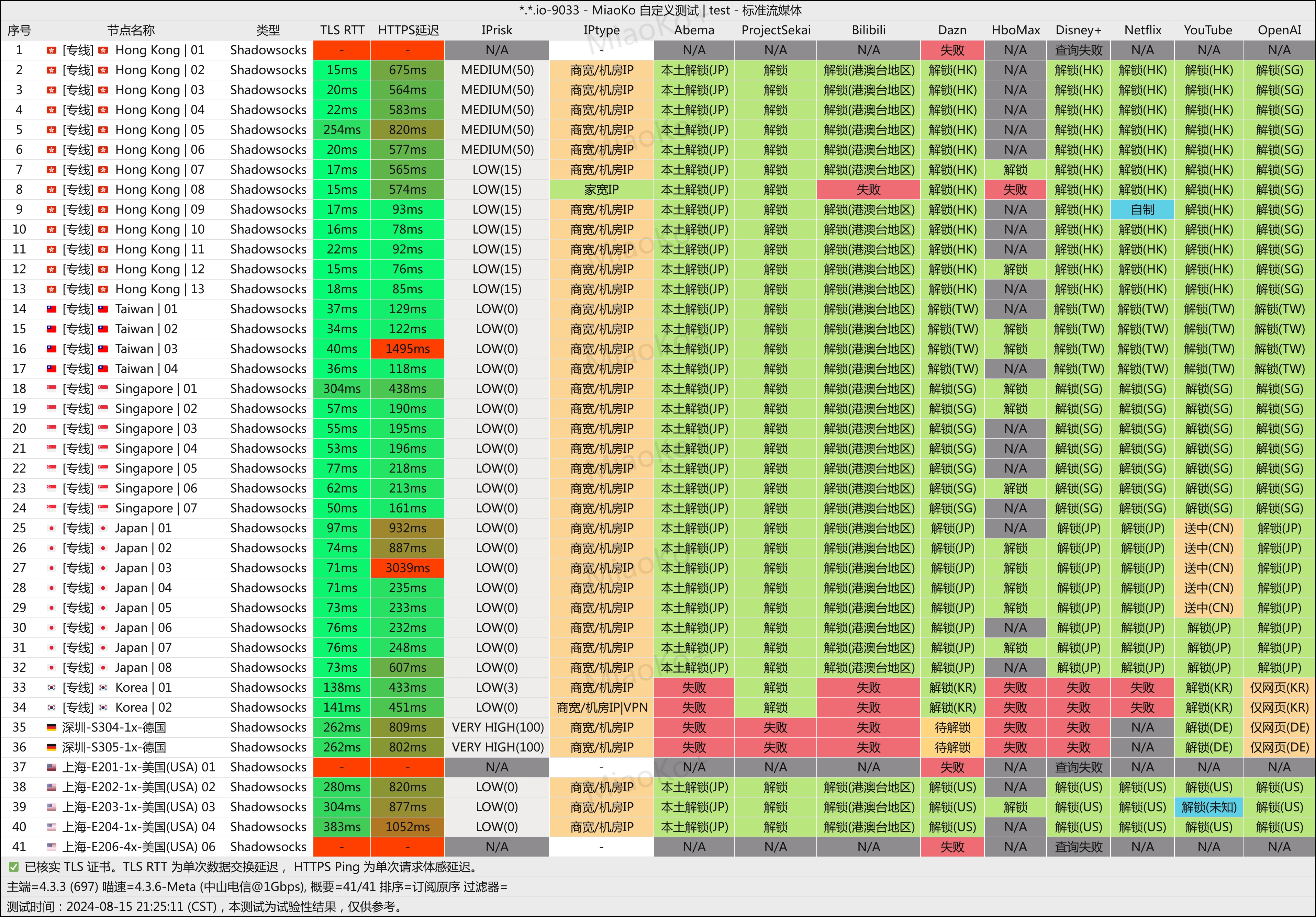
Task: Click the USA flag in row 37
Action: (x=52, y=767)
